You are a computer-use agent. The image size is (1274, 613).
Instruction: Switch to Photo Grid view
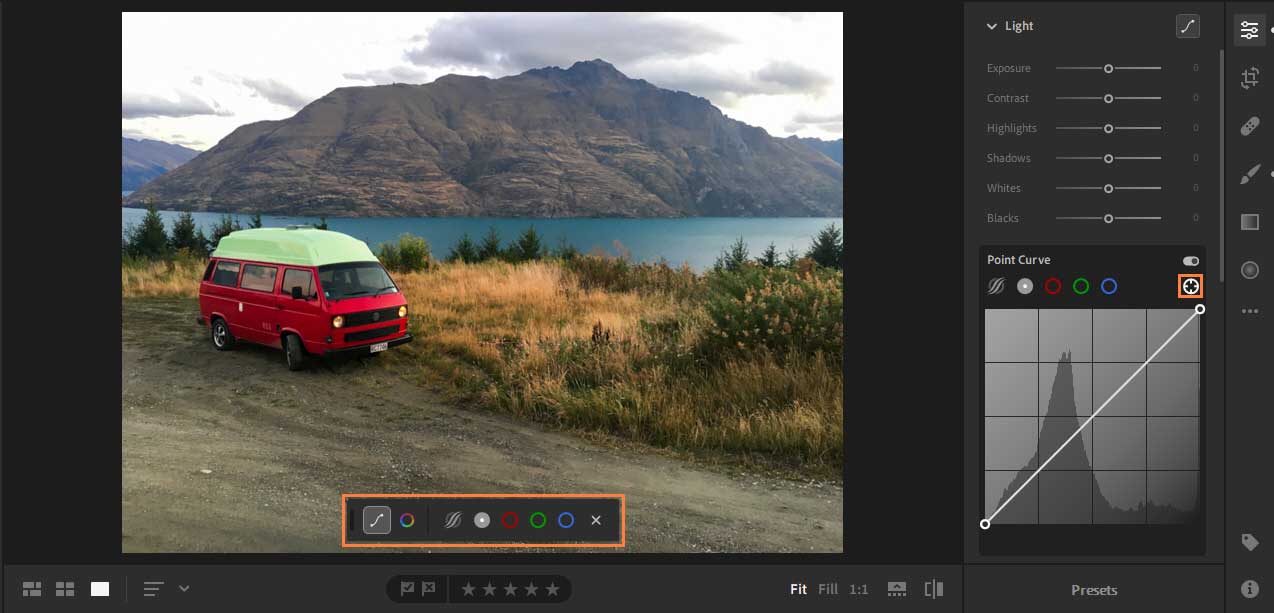(32, 589)
